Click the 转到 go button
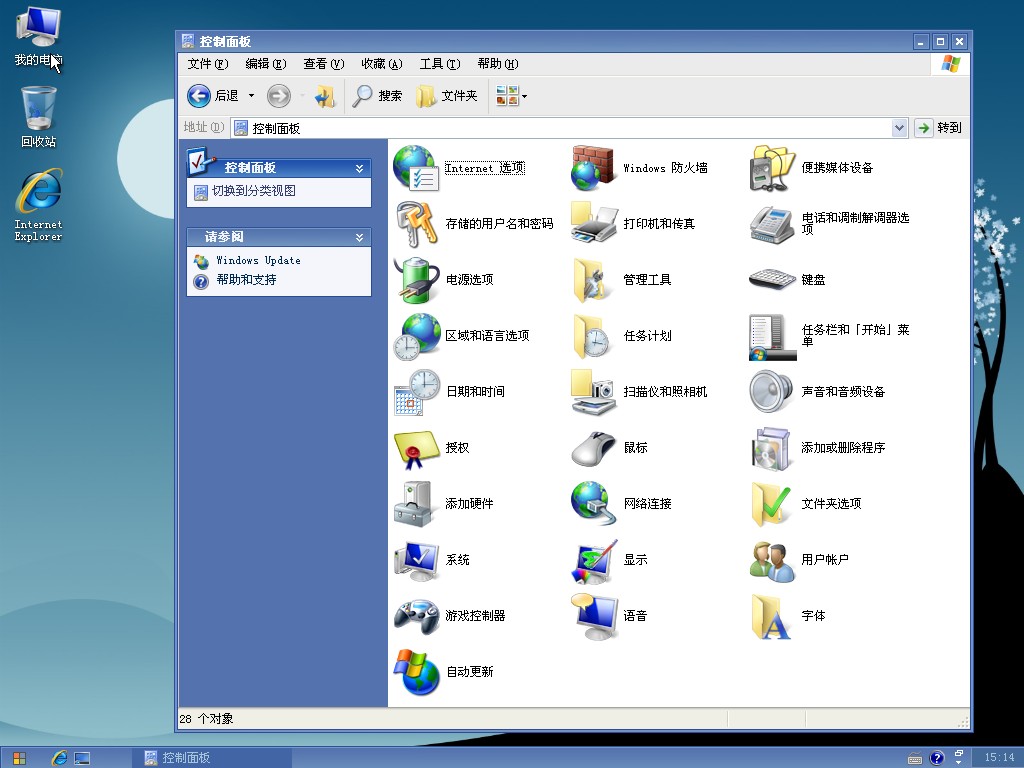This screenshot has height=768, width=1024. tap(938, 128)
